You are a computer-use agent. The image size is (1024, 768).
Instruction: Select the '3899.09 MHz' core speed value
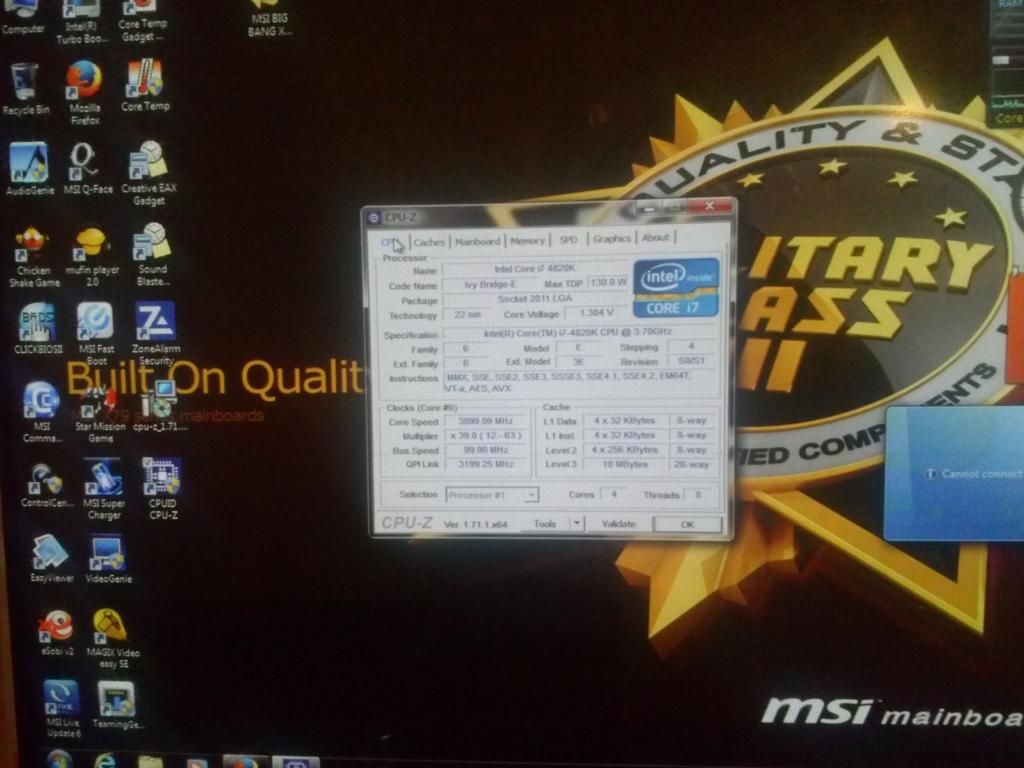485,421
